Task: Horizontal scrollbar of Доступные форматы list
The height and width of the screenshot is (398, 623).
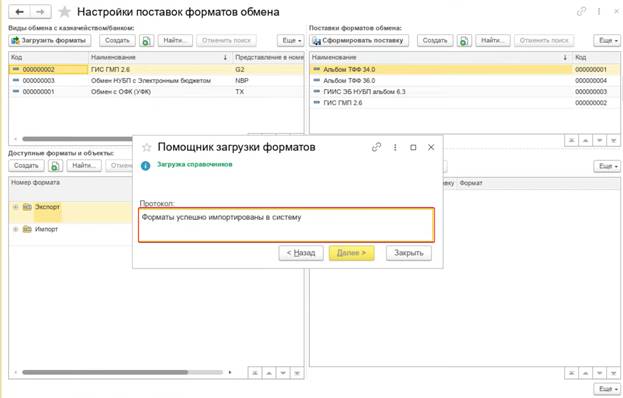Action: click(105, 373)
